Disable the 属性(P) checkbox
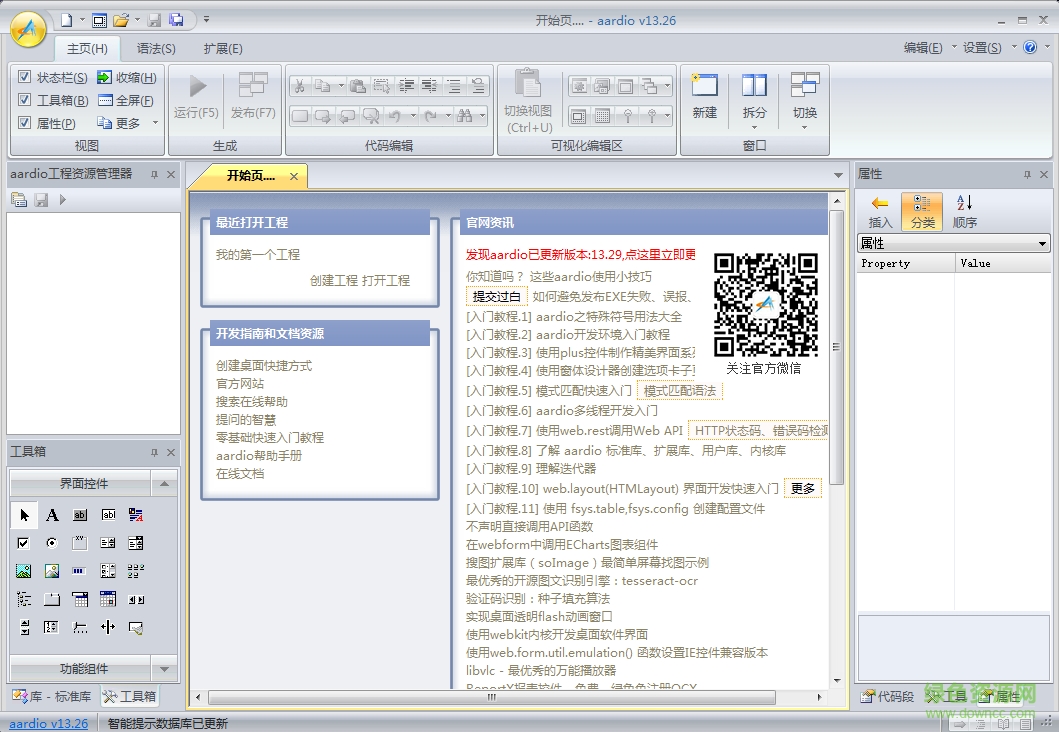The image size is (1059, 732). 25,121
